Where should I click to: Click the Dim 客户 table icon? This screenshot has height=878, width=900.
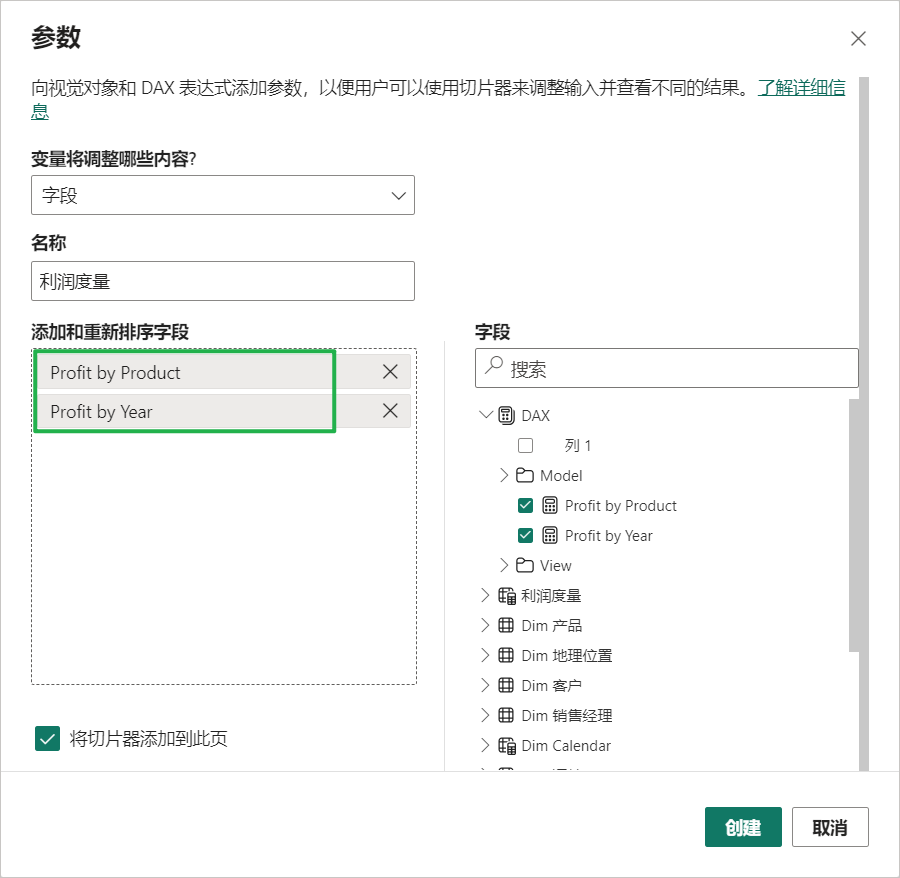(506, 685)
